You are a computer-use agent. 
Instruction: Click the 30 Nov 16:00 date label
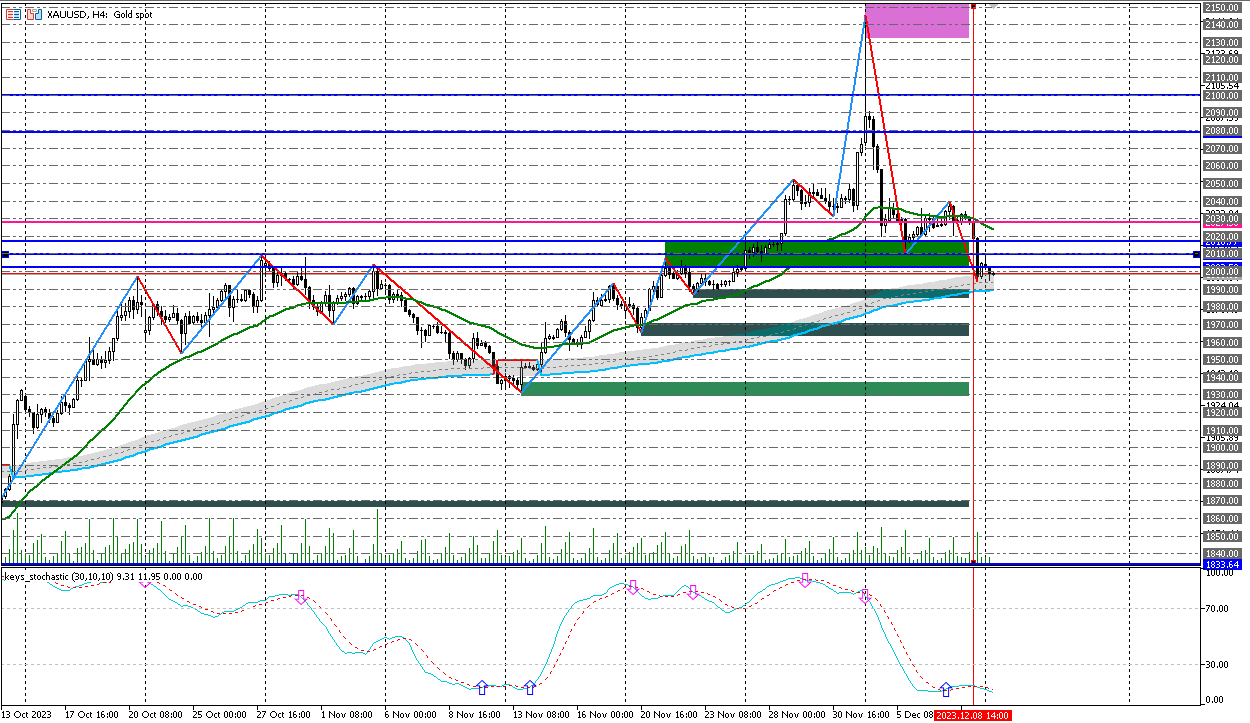click(861, 716)
